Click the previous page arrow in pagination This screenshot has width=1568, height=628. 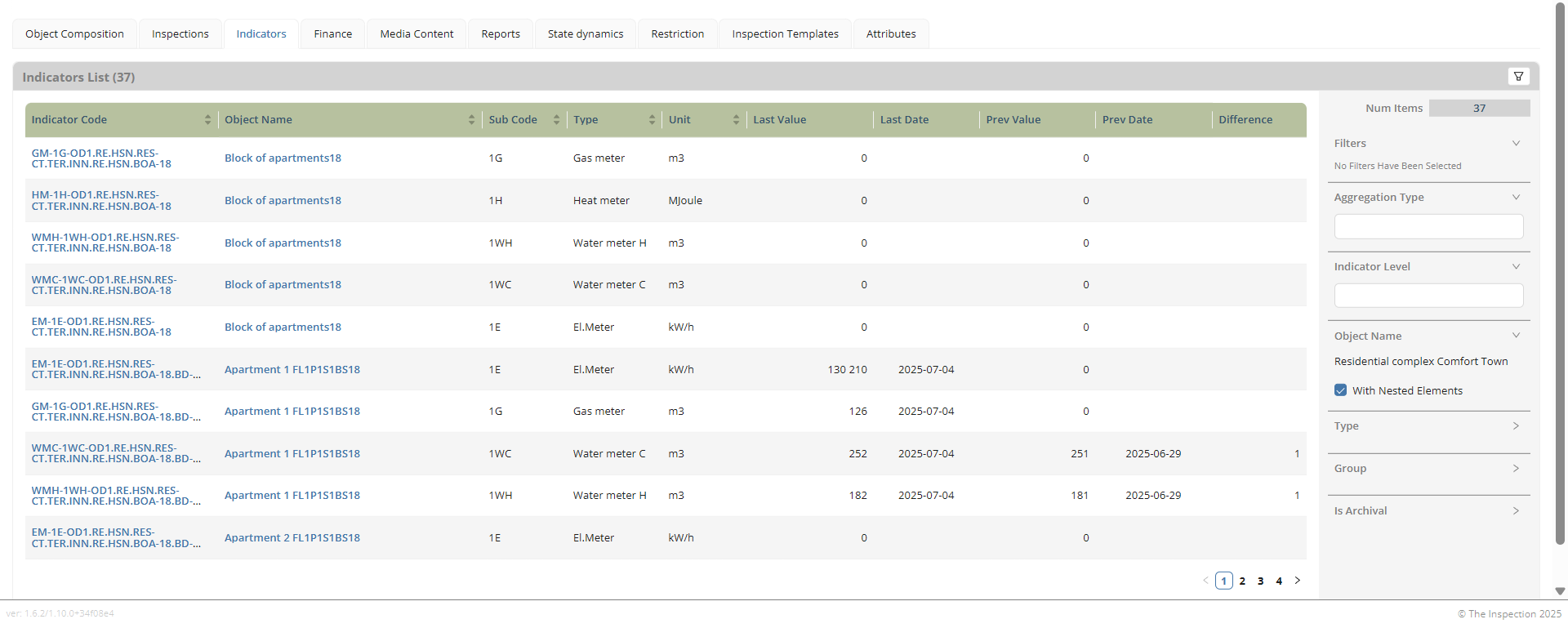tap(1205, 581)
